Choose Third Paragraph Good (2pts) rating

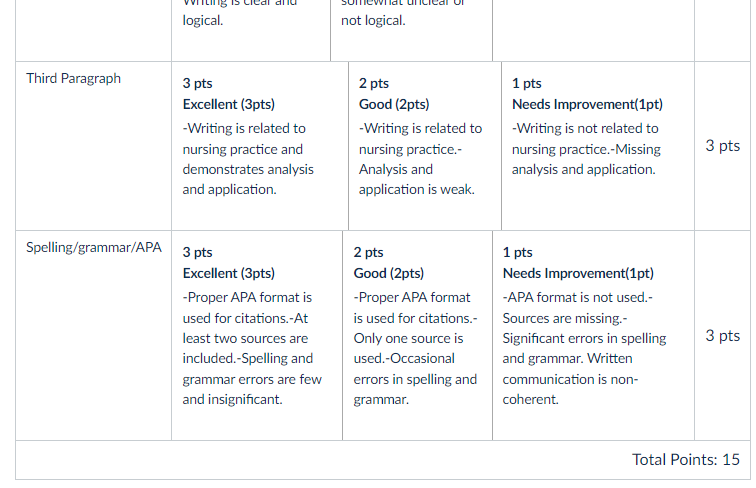coord(425,146)
